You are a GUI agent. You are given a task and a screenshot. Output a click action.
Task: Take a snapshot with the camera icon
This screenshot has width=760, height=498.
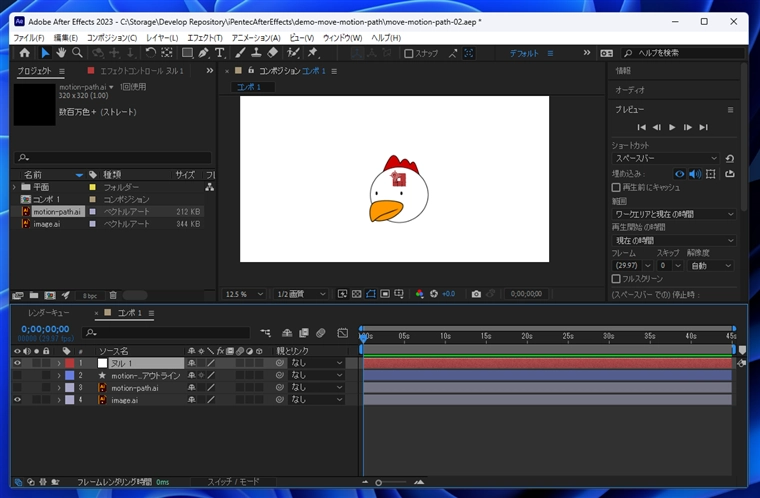[x=476, y=294]
